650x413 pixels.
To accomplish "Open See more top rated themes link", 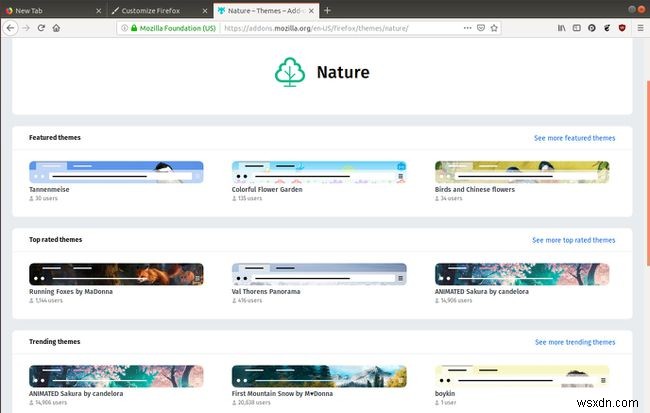I will pyautogui.click(x=573, y=240).
